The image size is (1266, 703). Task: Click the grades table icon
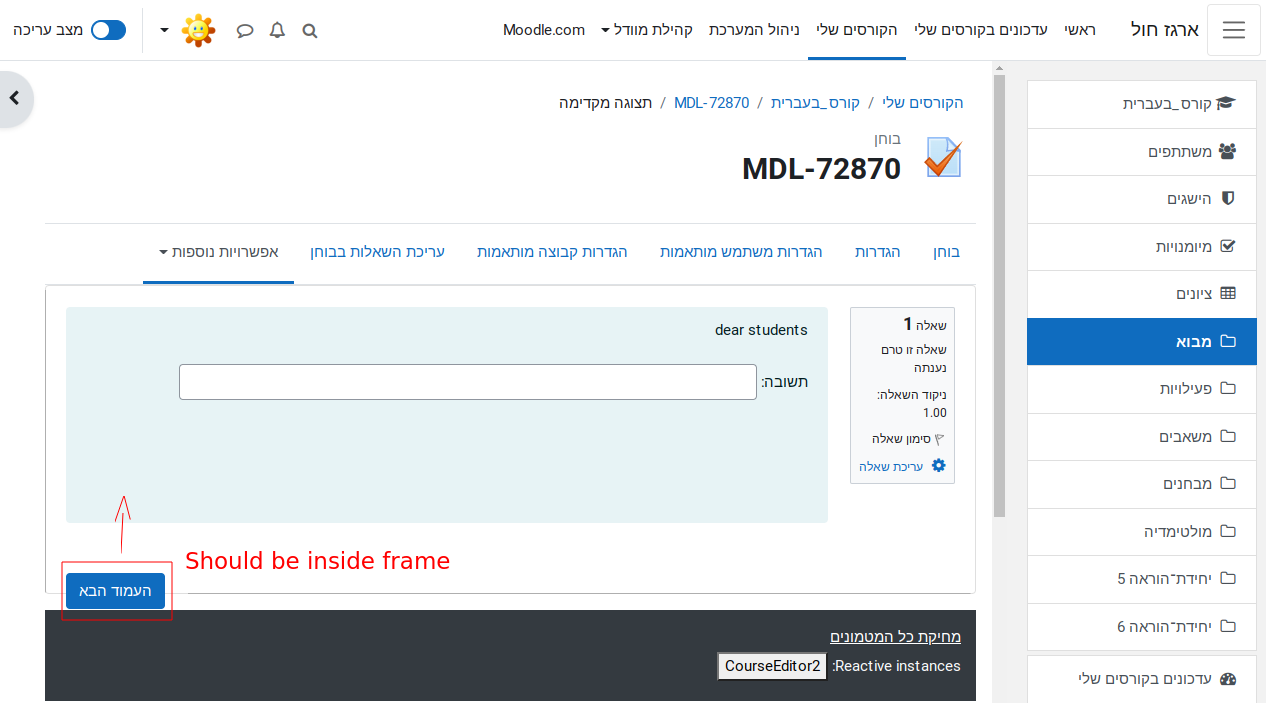point(1229,293)
